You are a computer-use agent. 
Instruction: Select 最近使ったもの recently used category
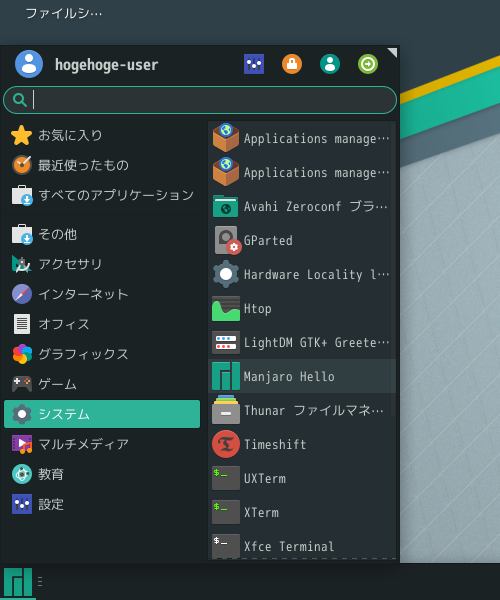102,165
